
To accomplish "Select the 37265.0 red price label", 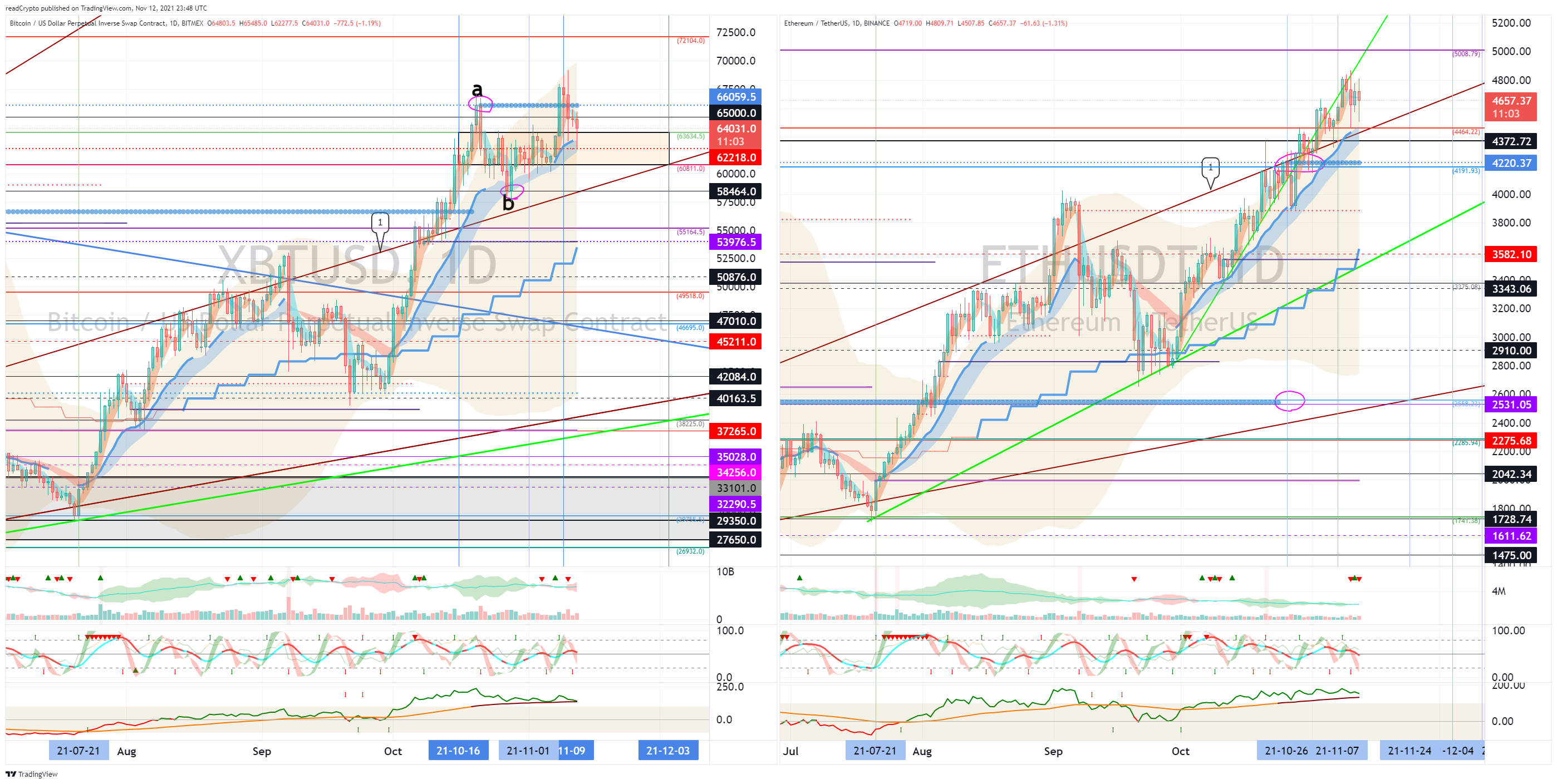I will pos(735,431).
